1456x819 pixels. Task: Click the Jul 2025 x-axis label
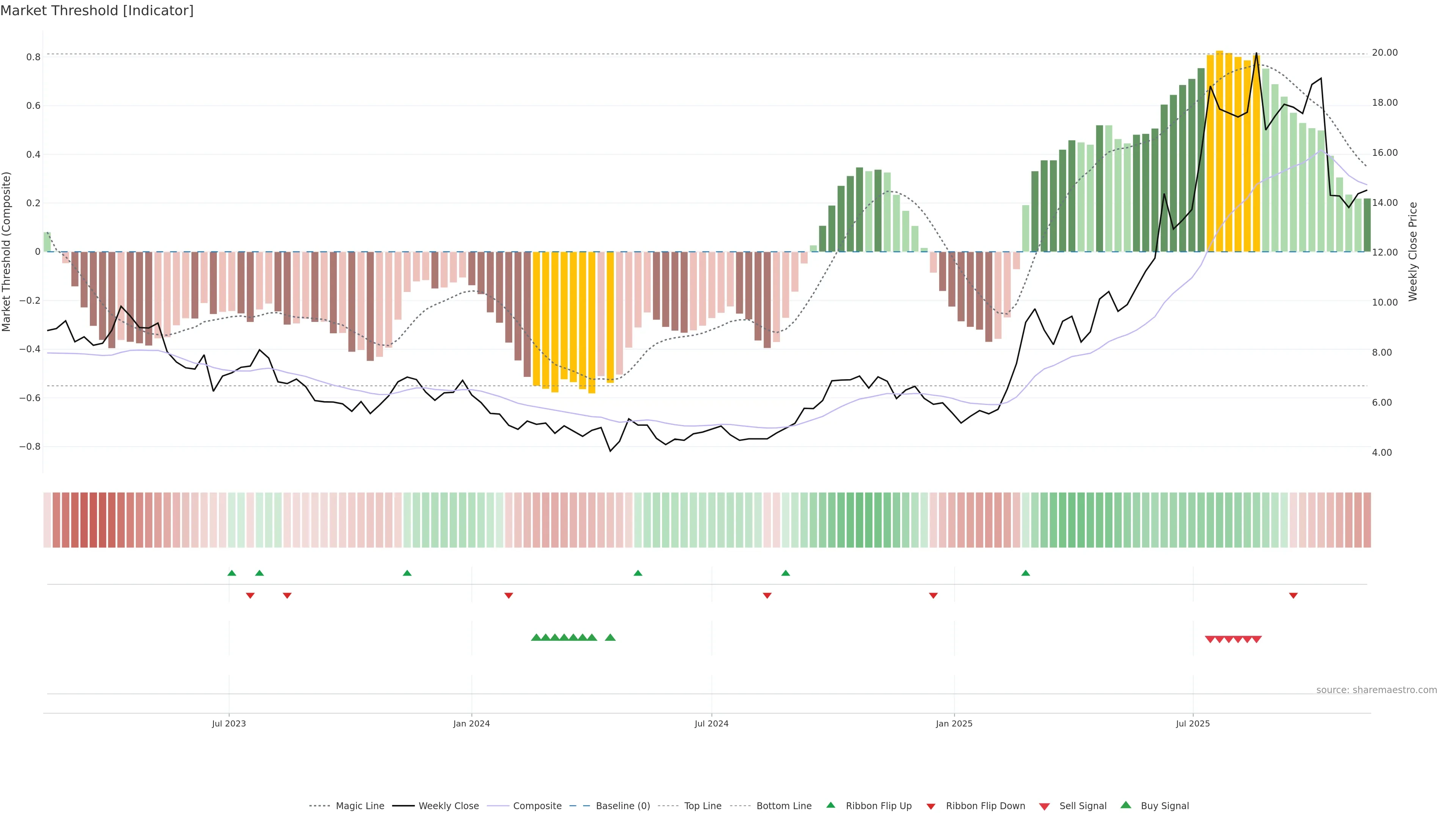1192,723
